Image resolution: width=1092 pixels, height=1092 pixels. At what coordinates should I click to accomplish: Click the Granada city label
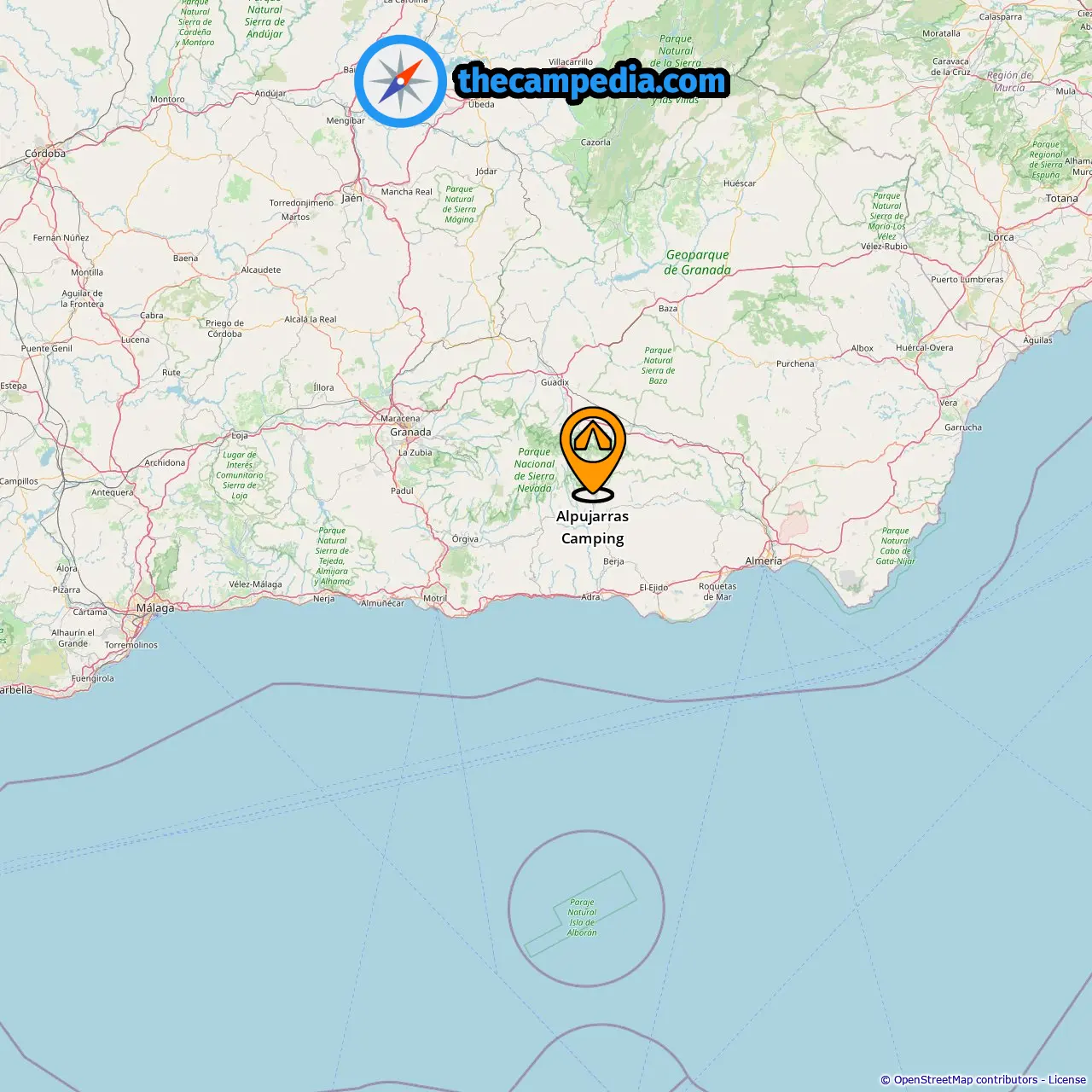pos(410,433)
